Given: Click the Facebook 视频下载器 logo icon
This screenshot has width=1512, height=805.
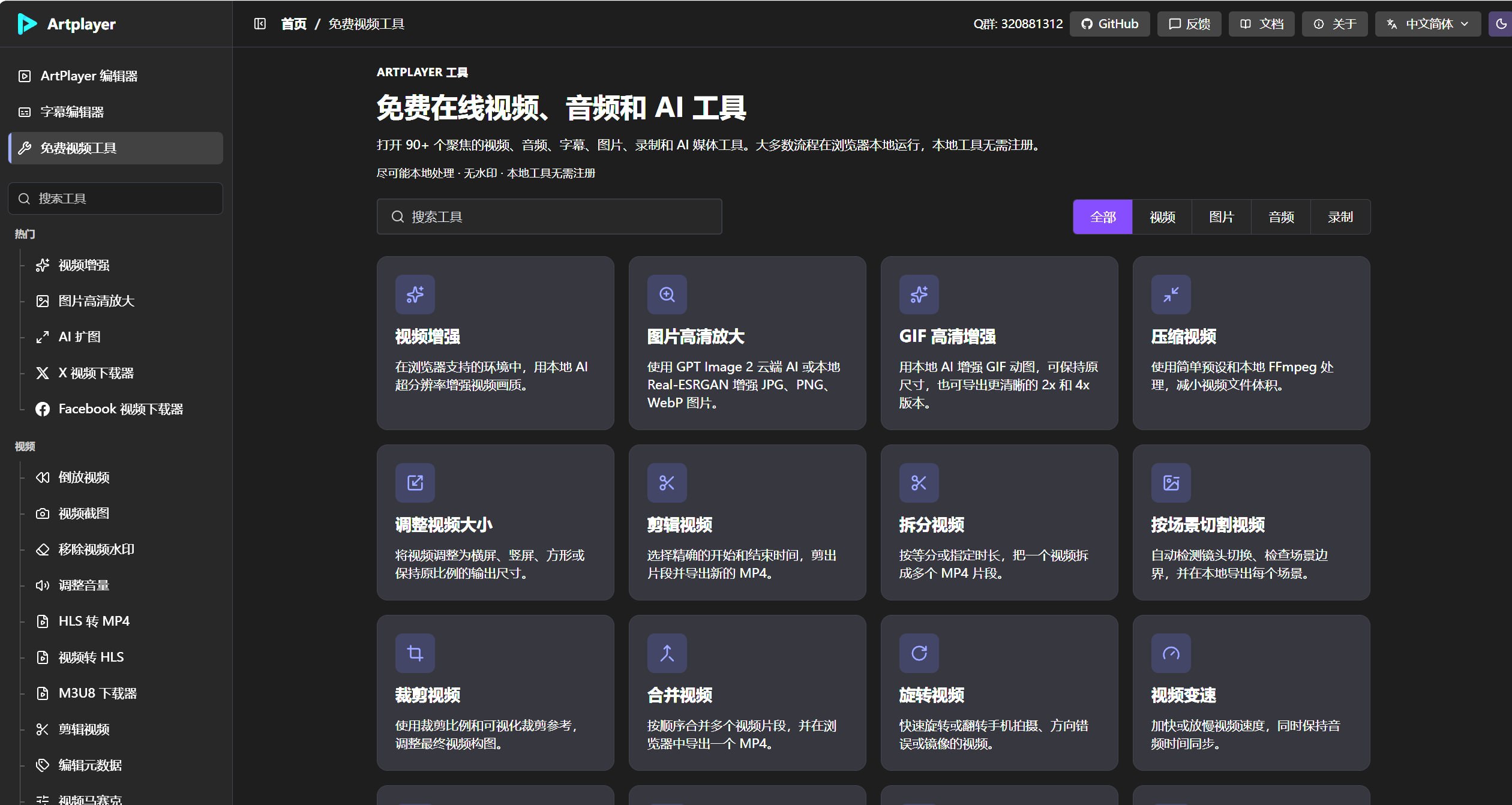Looking at the screenshot, I should (x=43, y=409).
